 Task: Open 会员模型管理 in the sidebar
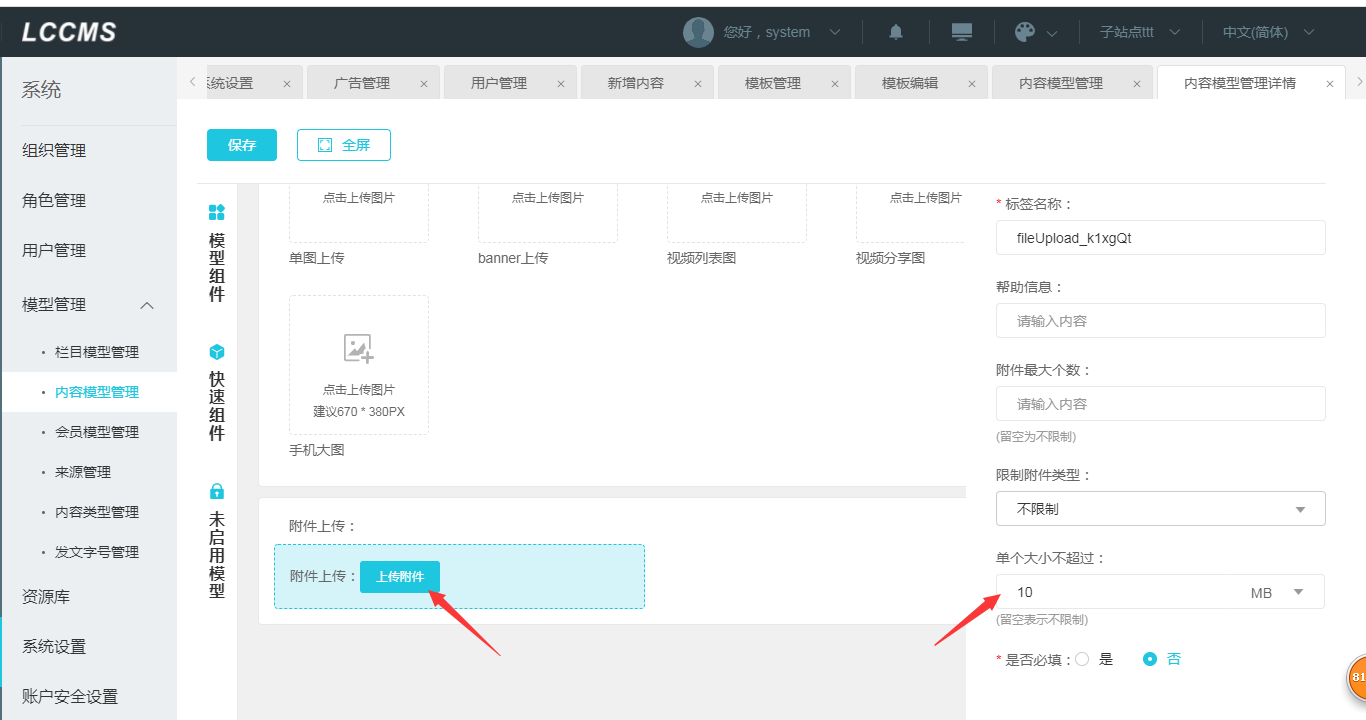coord(97,432)
